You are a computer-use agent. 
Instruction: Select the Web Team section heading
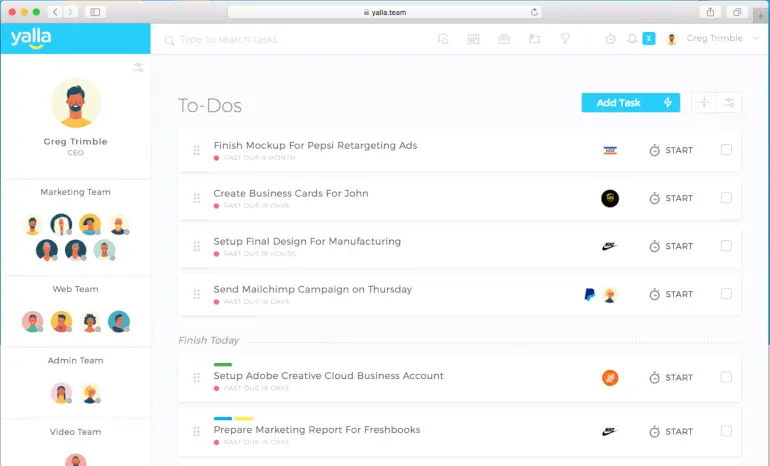click(76, 289)
